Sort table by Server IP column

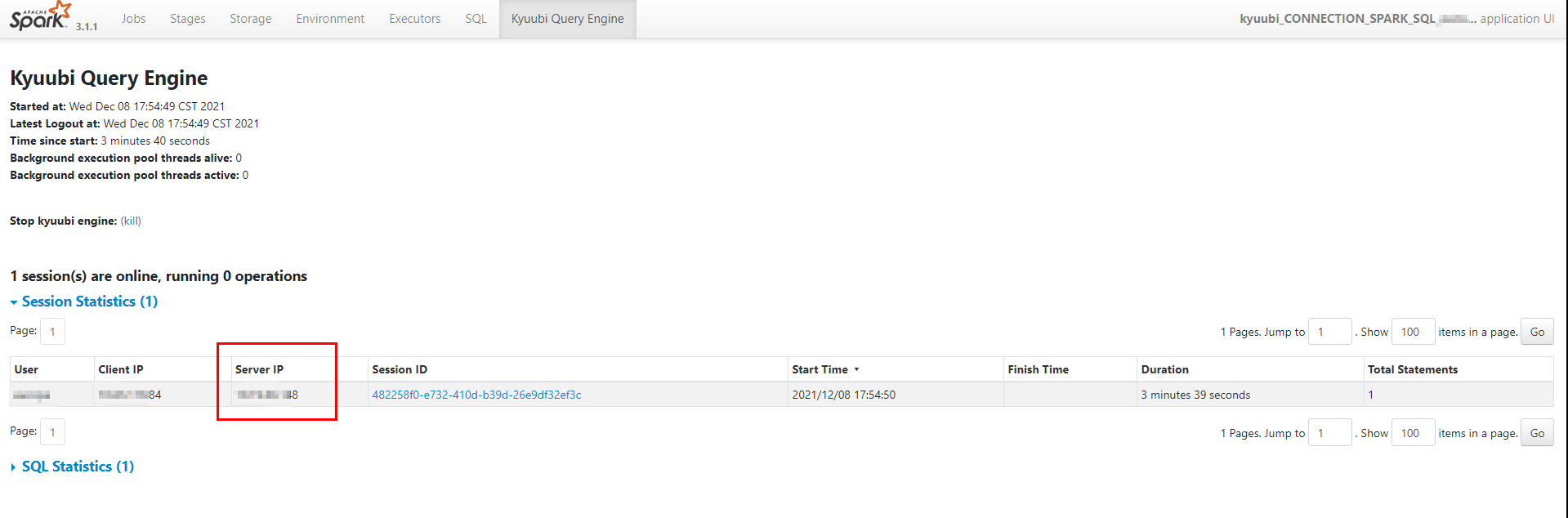point(259,369)
